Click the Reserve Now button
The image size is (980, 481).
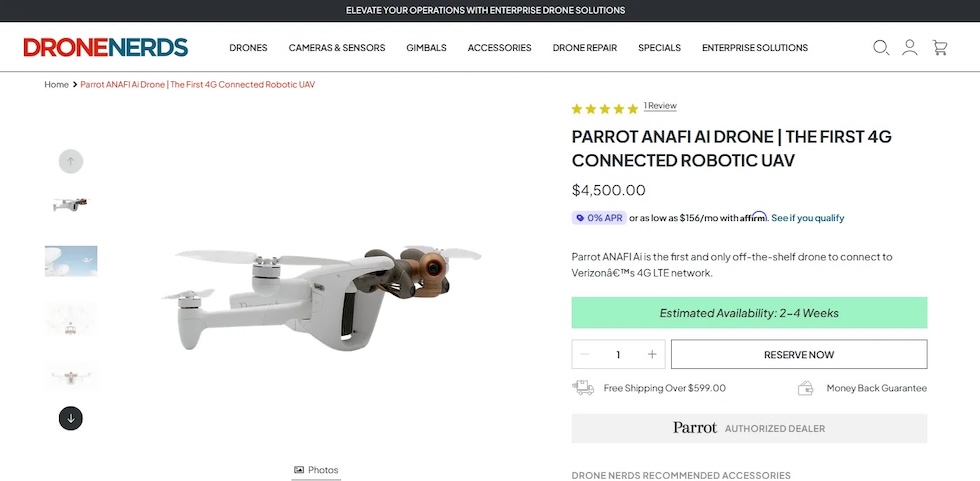click(x=799, y=354)
